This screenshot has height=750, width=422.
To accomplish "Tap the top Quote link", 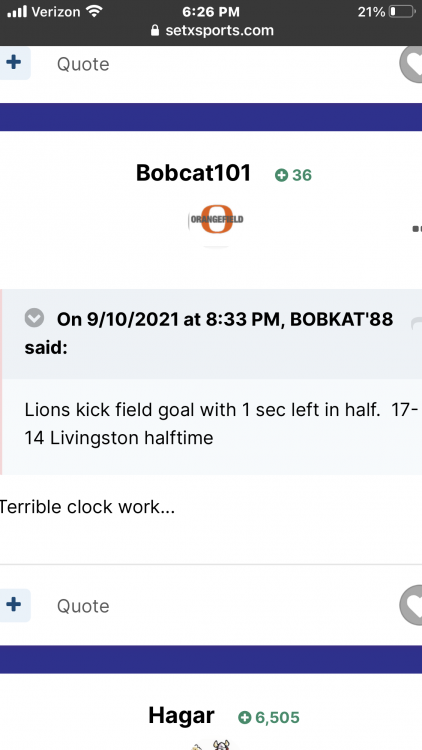I will click(83, 64).
